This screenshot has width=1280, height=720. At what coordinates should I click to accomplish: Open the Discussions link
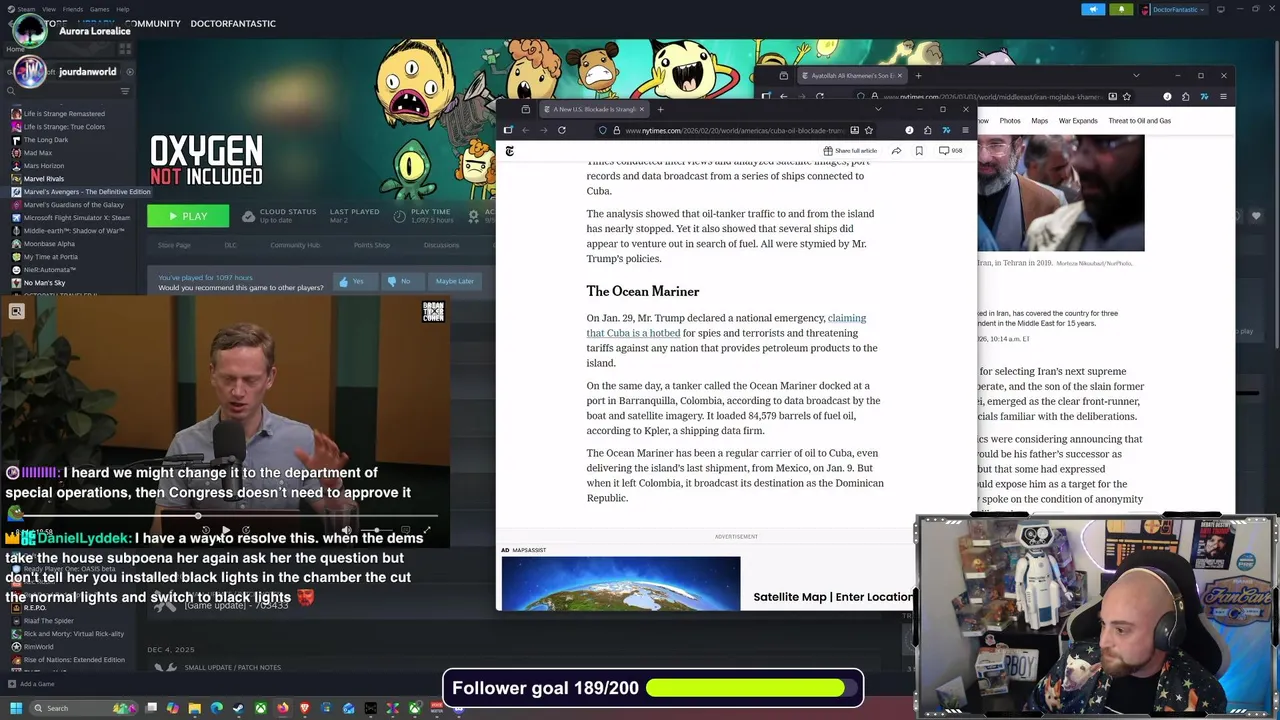point(441,245)
